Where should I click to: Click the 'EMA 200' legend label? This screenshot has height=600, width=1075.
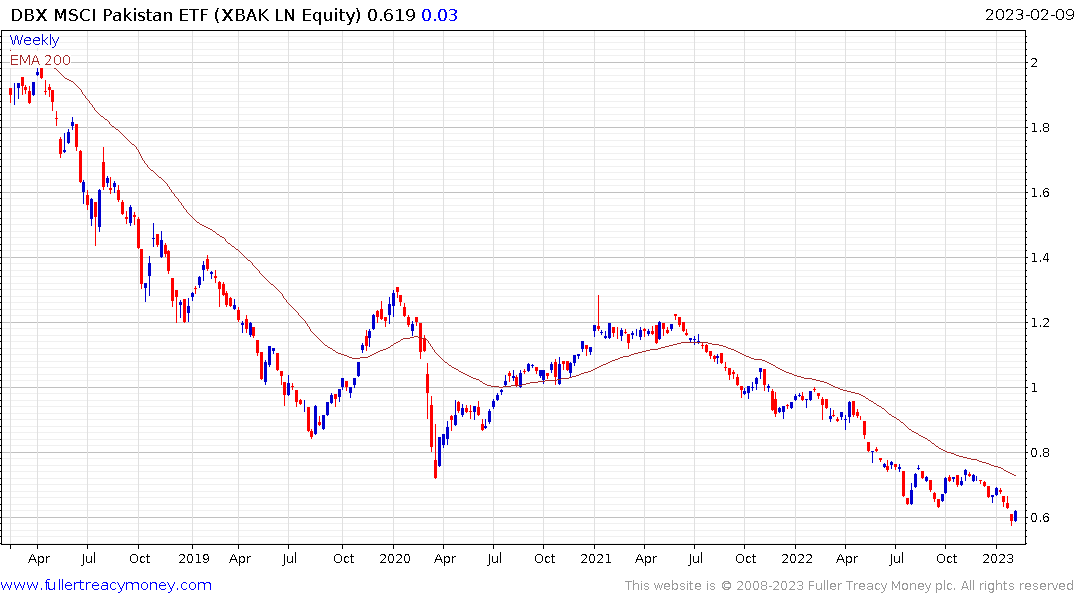pyautogui.click(x=40, y=60)
